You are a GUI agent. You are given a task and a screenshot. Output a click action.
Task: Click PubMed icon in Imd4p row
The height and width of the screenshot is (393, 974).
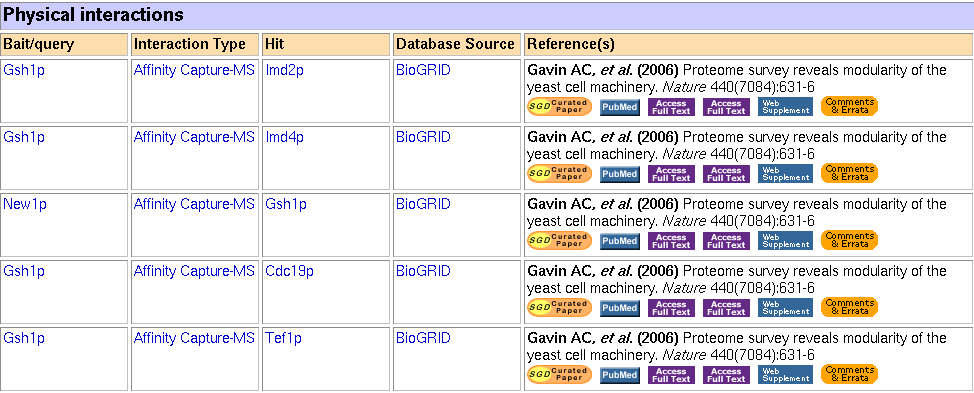coord(620,174)
